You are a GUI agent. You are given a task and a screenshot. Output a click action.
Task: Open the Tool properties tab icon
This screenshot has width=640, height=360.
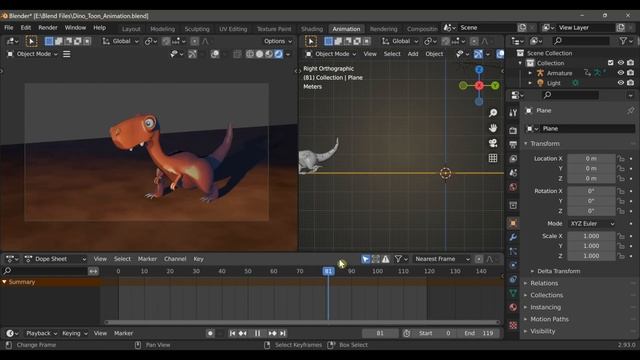513,113
